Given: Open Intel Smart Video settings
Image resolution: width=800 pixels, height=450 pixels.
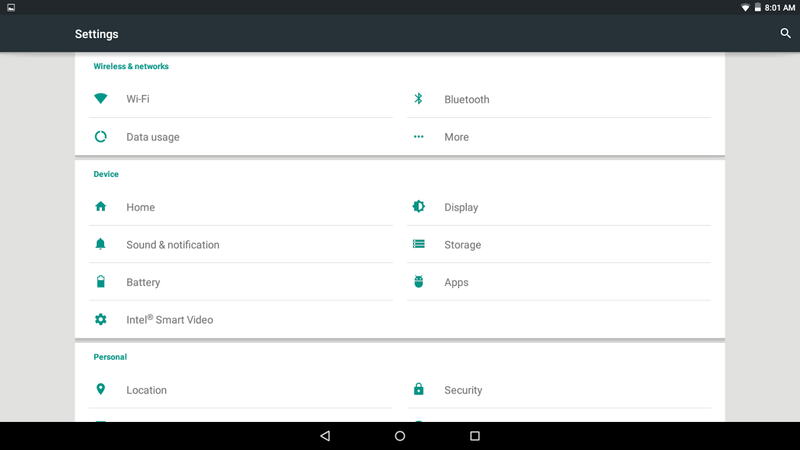Looking at the screenshot, I should pos(241,319).
